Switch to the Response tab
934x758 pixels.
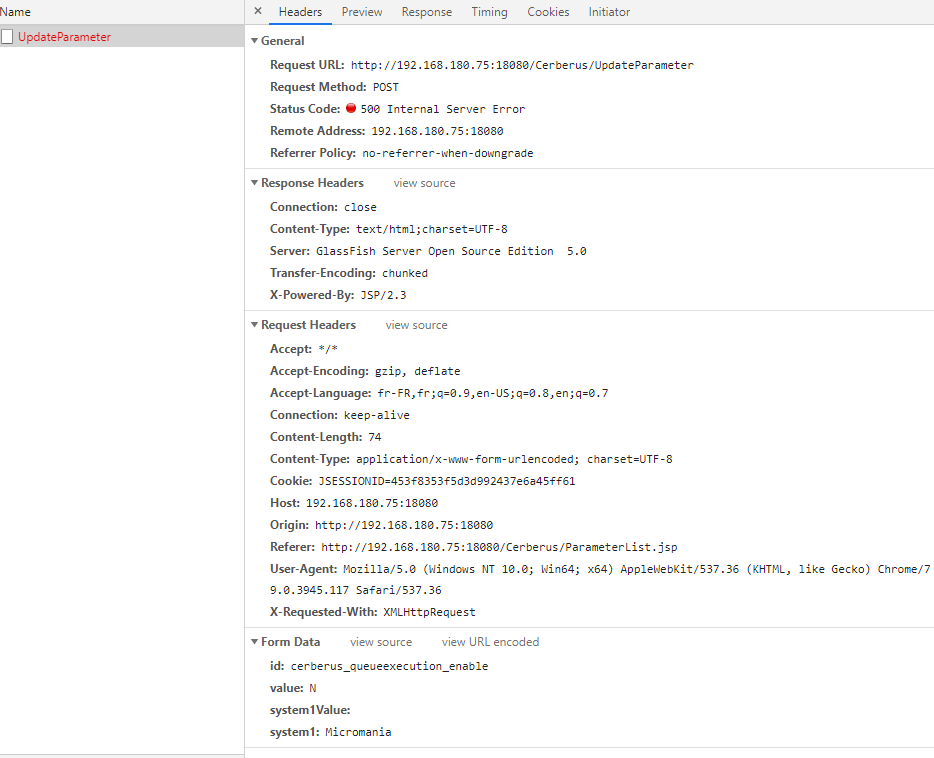pos(427,11)
